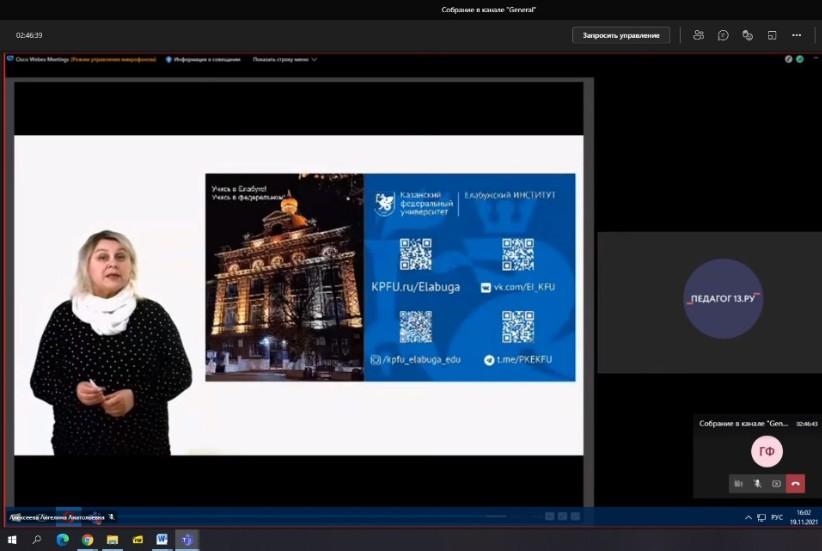Screen dimensions: 822x551
Task: Toggle screen sharing in mini call window
Action: click(776, 483)
